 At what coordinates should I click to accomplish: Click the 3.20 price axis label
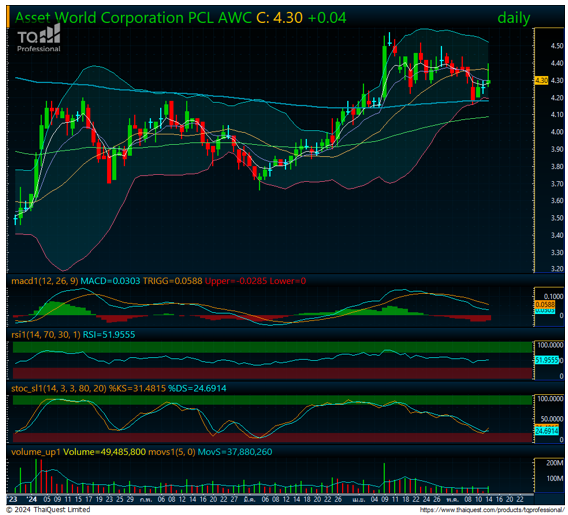click(557, 268)
